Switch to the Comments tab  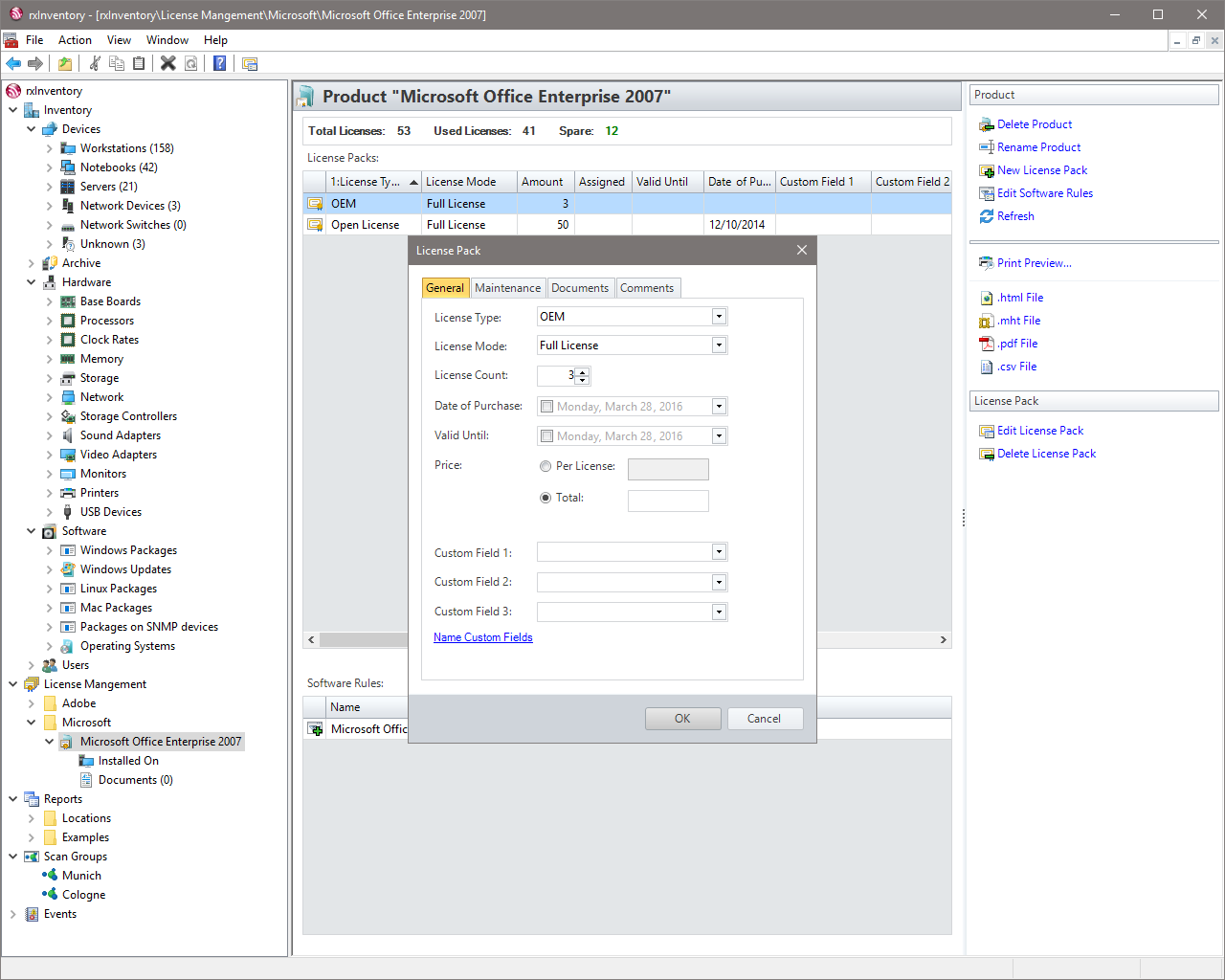click(647, 288)
